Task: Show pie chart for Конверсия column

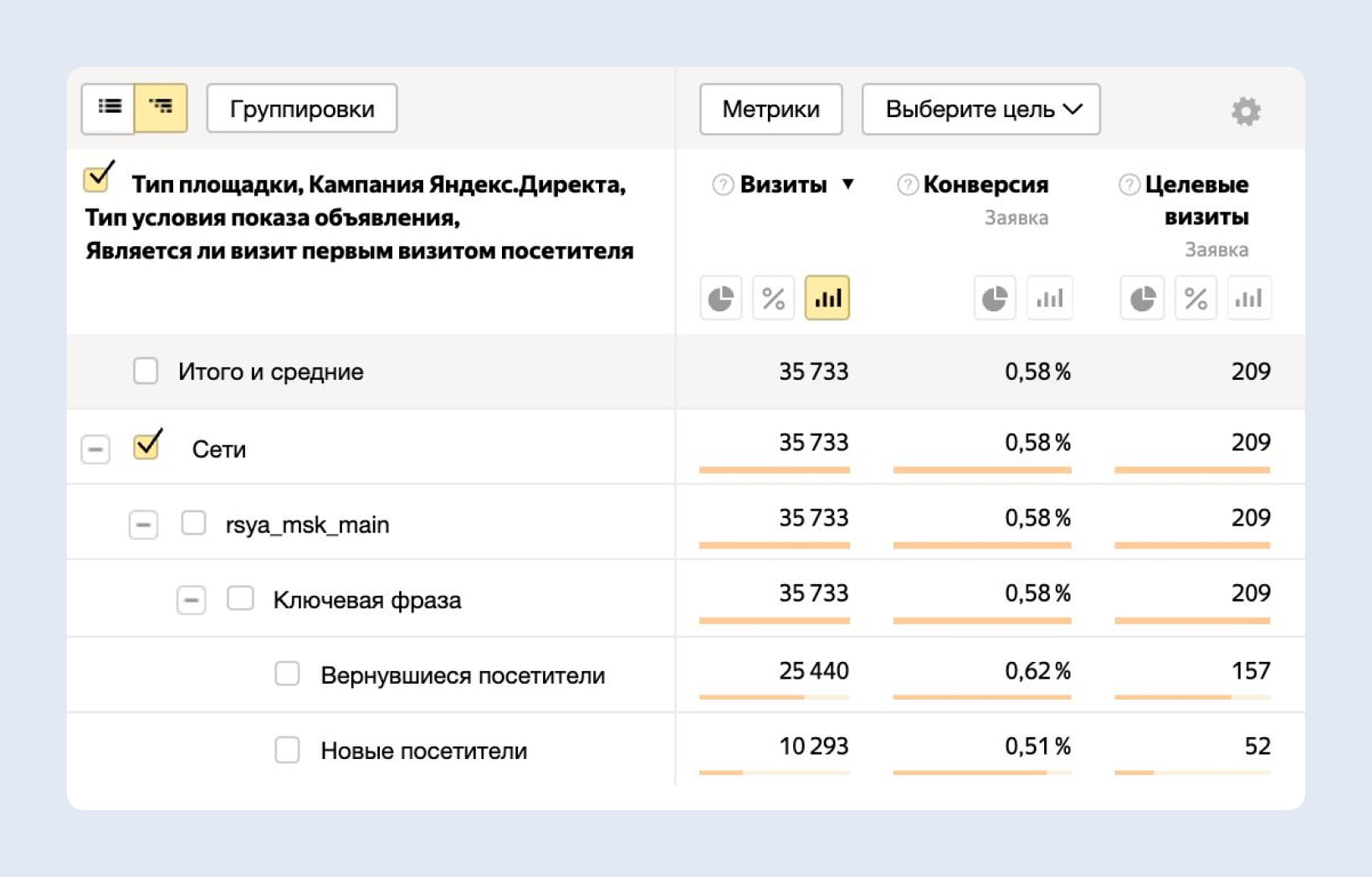Action: (995, 298)
